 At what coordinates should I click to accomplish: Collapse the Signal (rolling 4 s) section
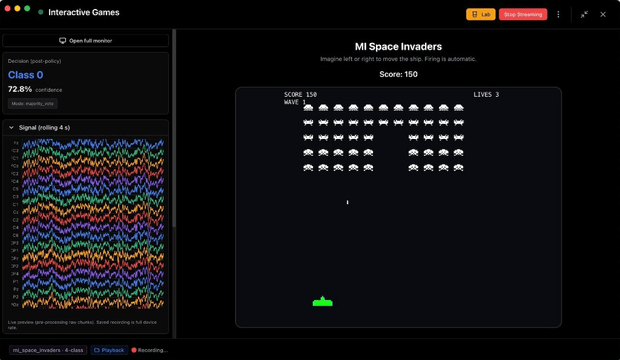(11, 127)
